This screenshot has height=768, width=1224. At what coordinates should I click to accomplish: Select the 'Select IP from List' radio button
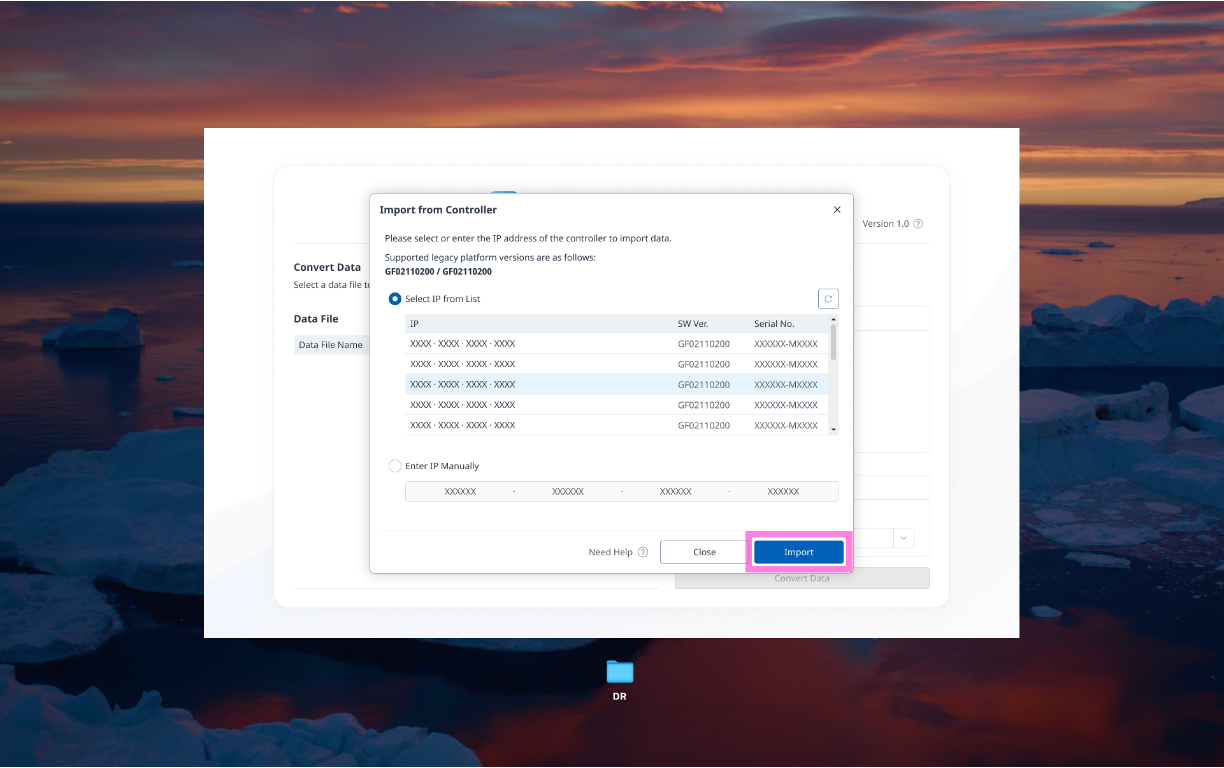[x=395, y=299]
